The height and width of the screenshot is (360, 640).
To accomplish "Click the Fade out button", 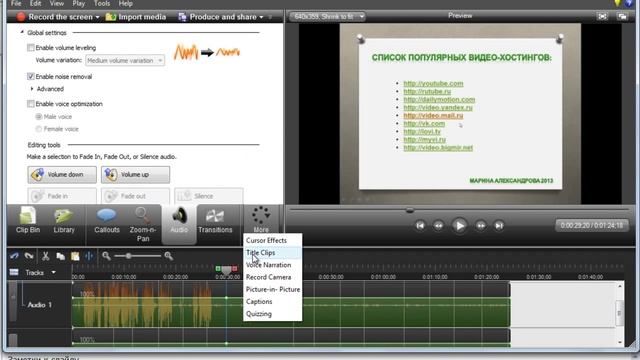I will [x=136, y=196].
